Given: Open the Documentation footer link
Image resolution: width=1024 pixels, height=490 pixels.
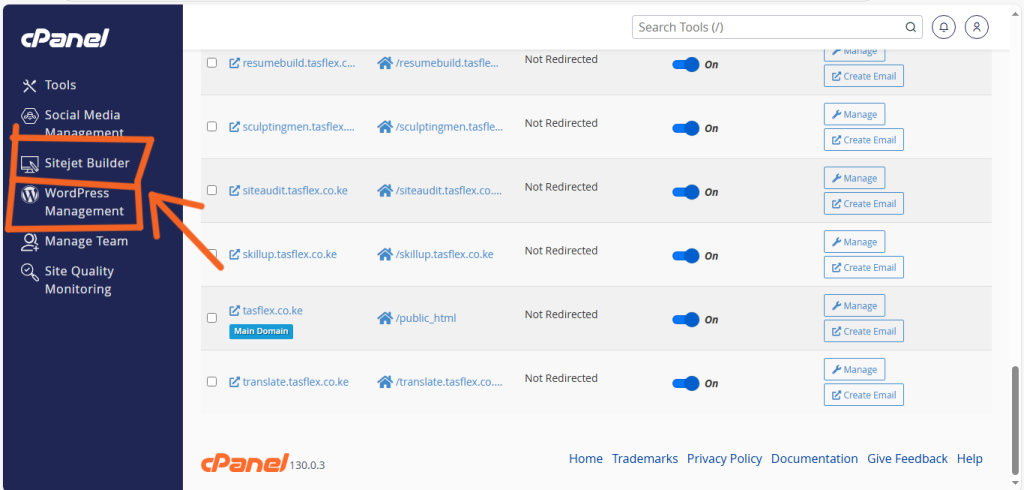Looking at the screenshot, I should [x=814, y=459].
